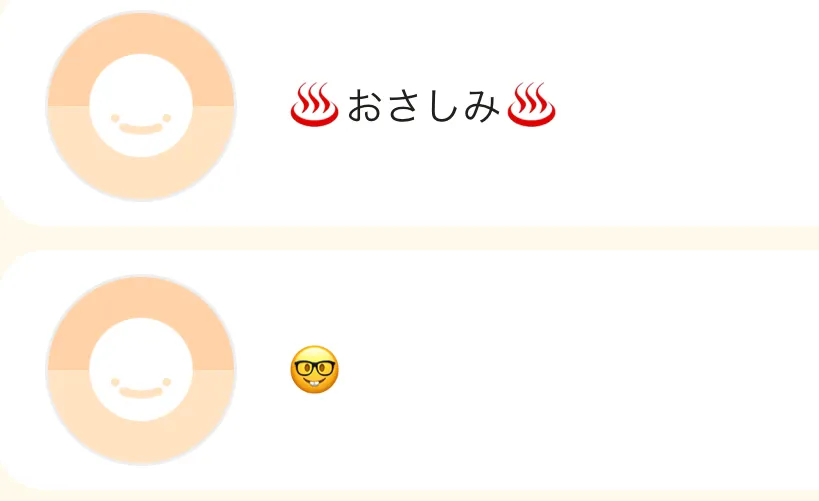819x501 pixels.
Task: Click the お character in the username
Action: pyautogui.click(x=364, y=106)
